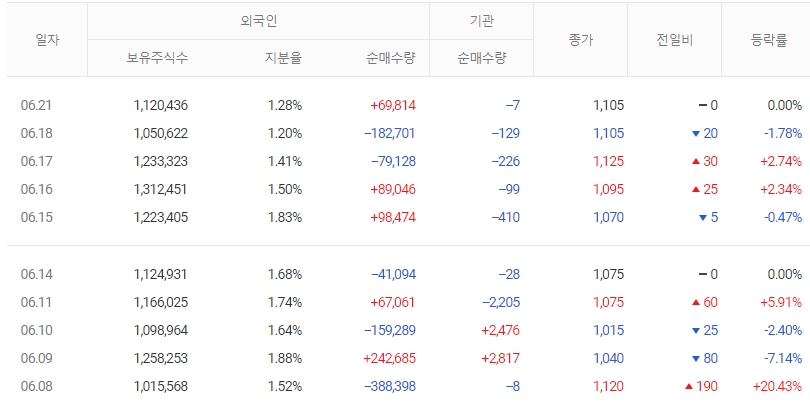The height and width of the screenshot is (403, 810).
Task: Click the +2.74% change rate
Action: 781,162
